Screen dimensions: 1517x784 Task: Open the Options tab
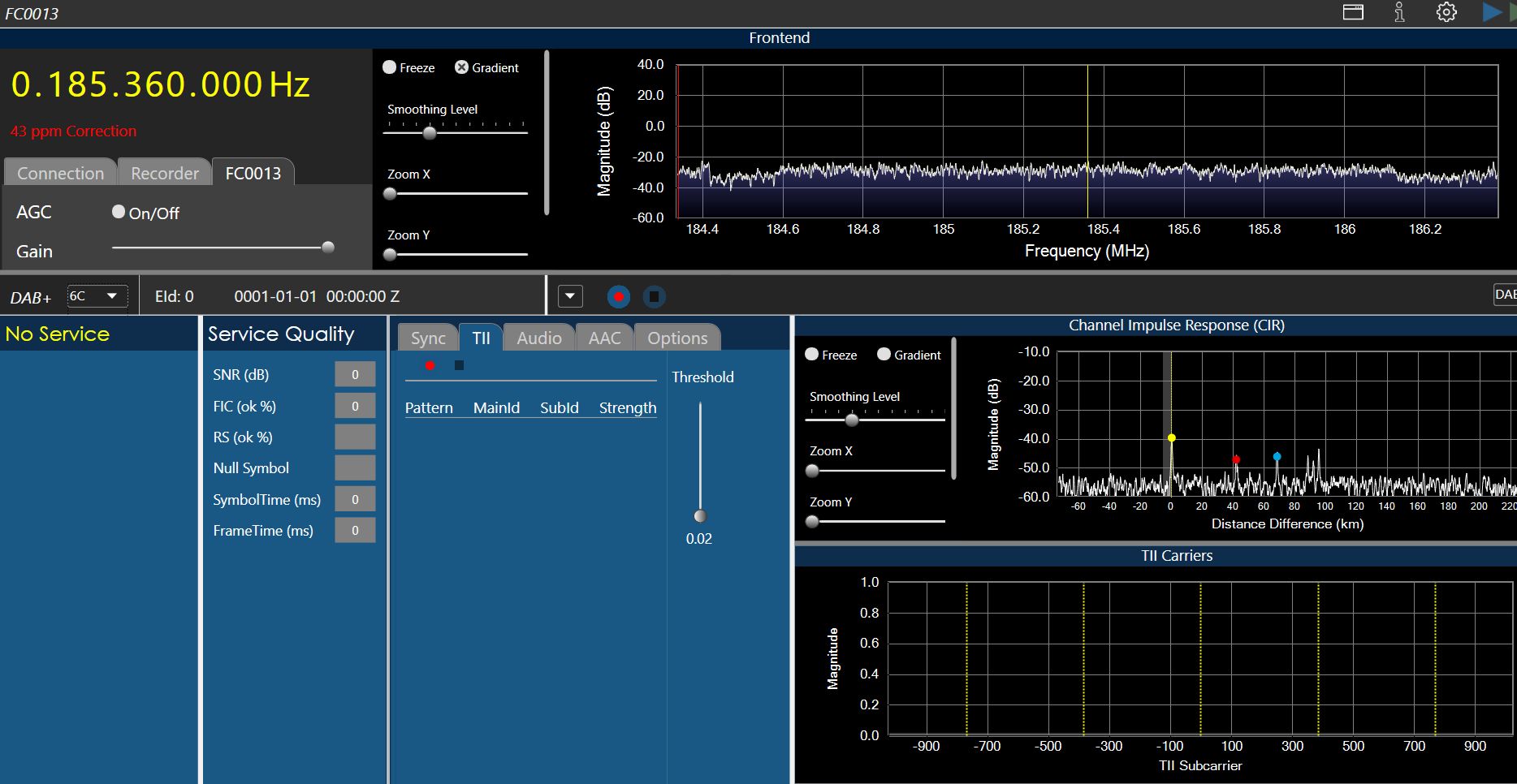pyautogui.click(x=677, y=338)
